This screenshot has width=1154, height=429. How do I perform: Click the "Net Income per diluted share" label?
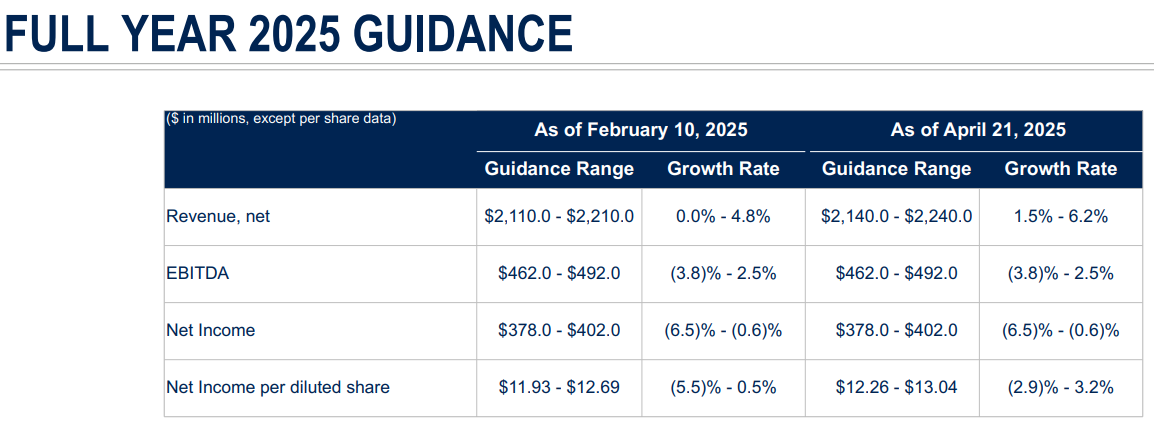pyautogui.click(x=277, y=387)
